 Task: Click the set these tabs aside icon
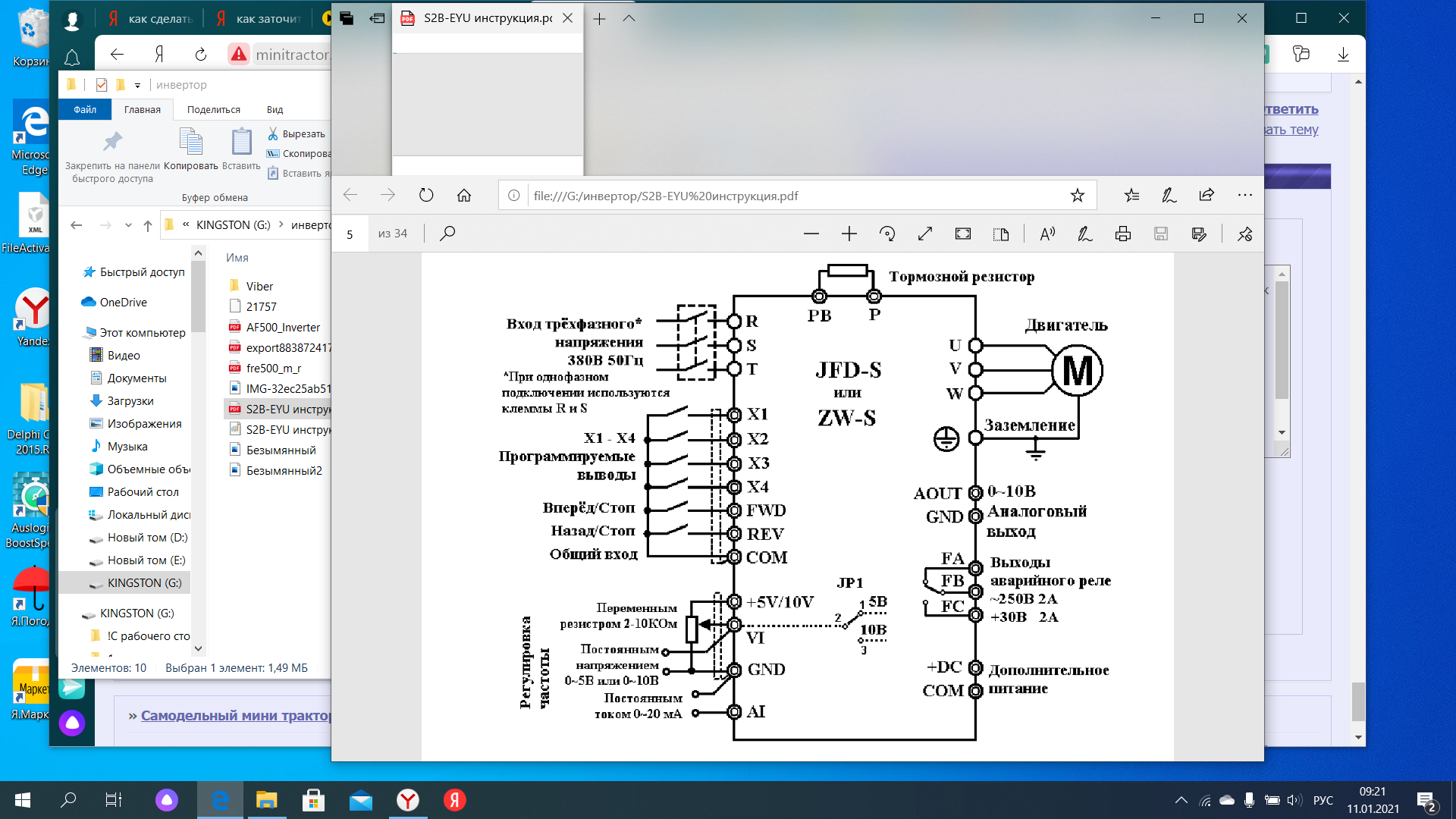tap(377, 18)
